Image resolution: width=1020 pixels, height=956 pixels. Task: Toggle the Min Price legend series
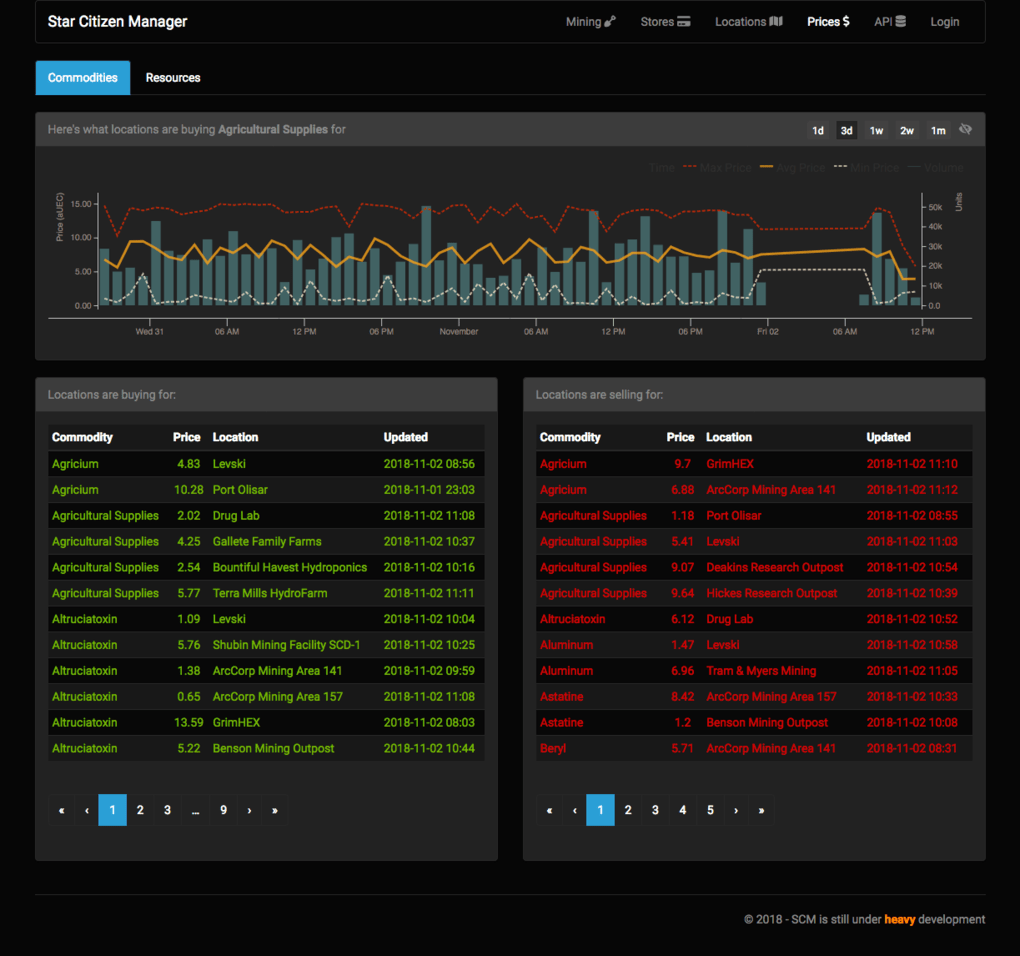pyautogui.click(x=866, y=168)
